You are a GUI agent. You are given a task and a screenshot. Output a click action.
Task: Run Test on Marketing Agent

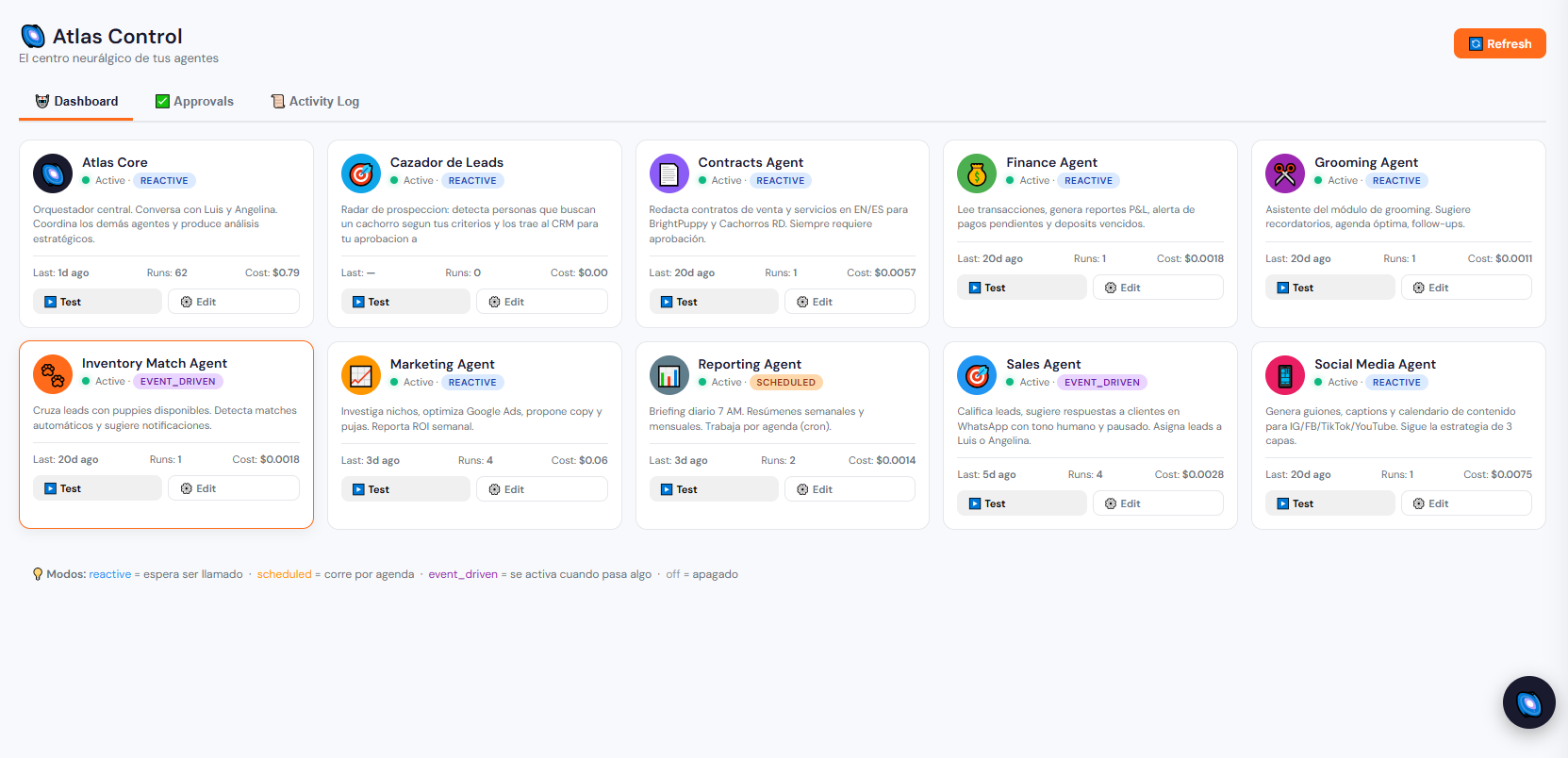coord(405,489)
